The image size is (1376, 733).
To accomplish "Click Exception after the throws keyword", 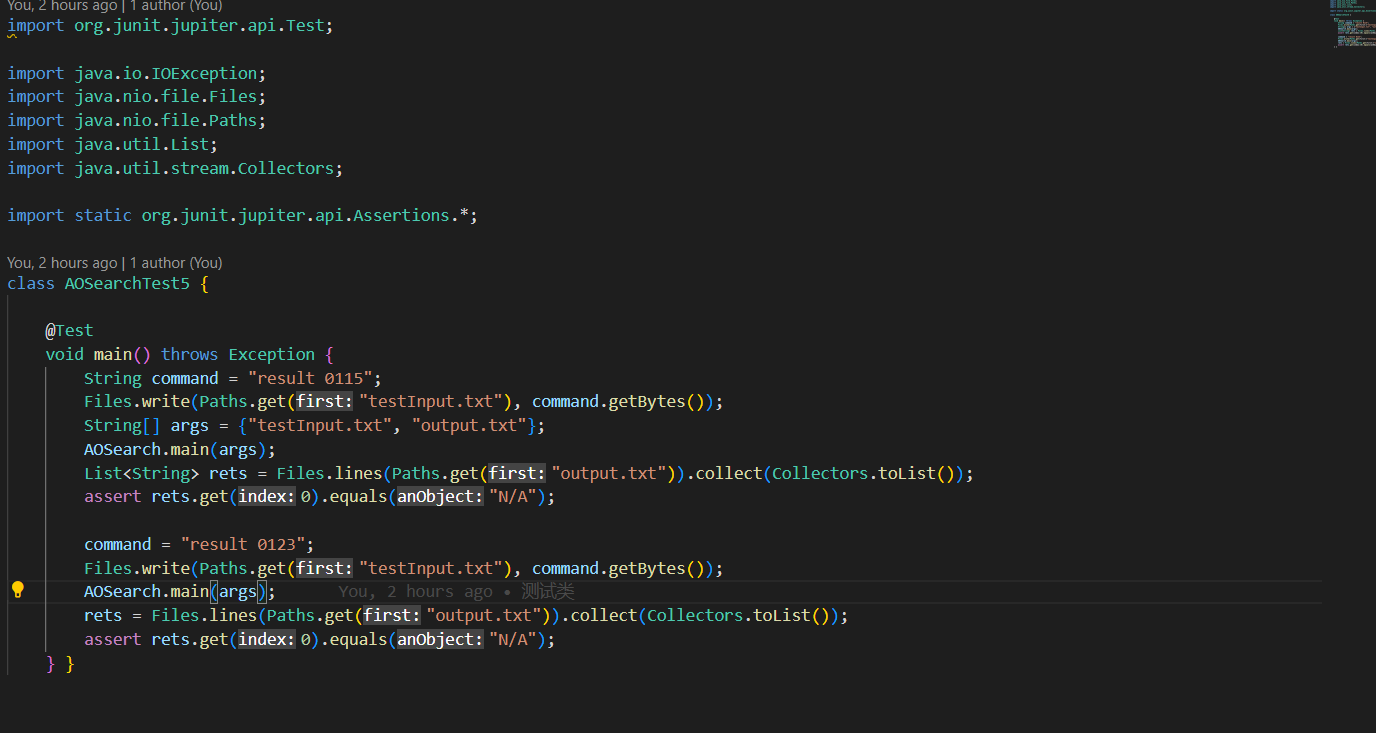I will point(271,354).
